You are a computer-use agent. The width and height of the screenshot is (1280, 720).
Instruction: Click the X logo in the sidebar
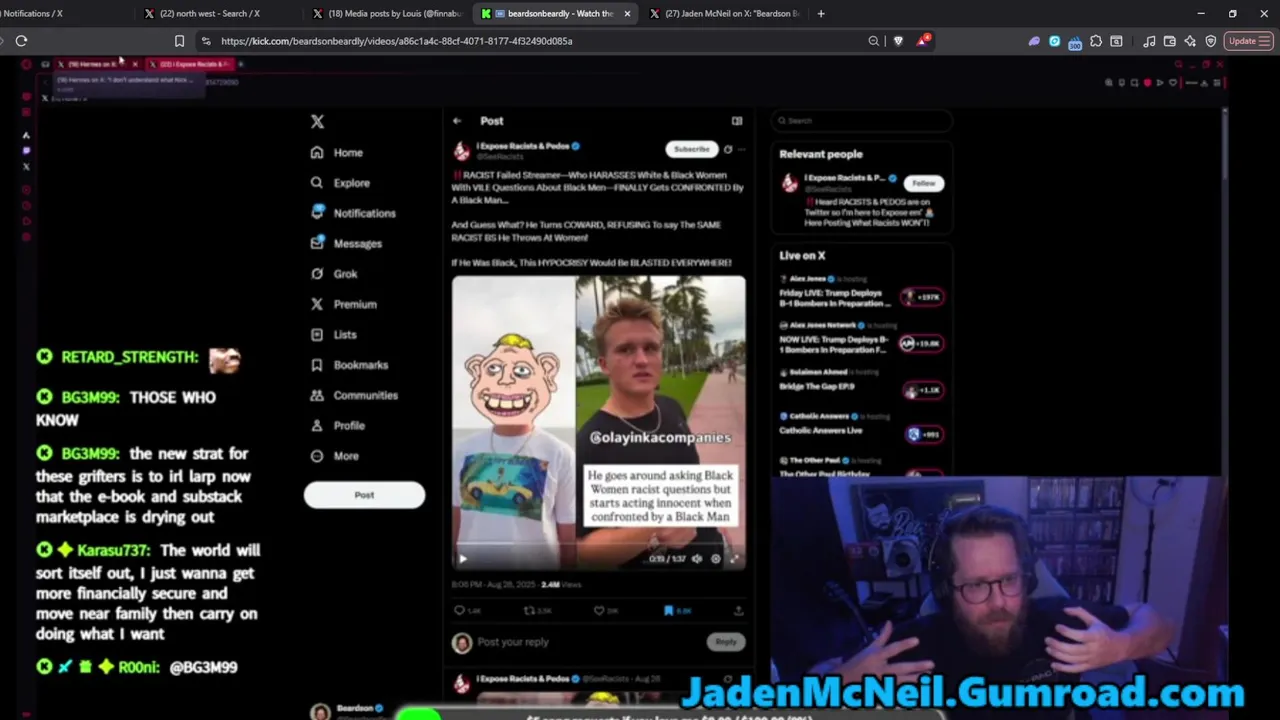click(317, 121)
